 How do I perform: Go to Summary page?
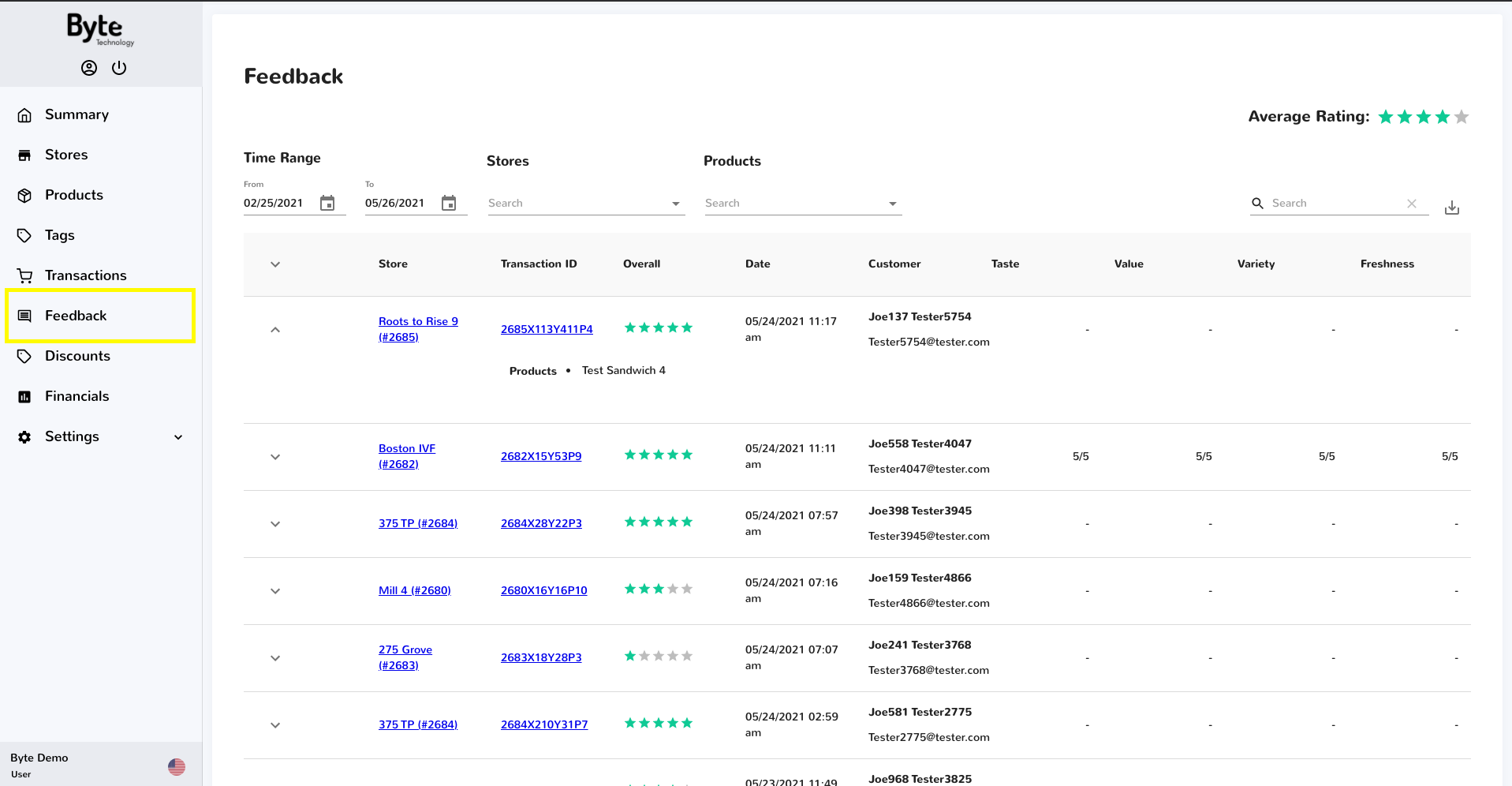77,114
